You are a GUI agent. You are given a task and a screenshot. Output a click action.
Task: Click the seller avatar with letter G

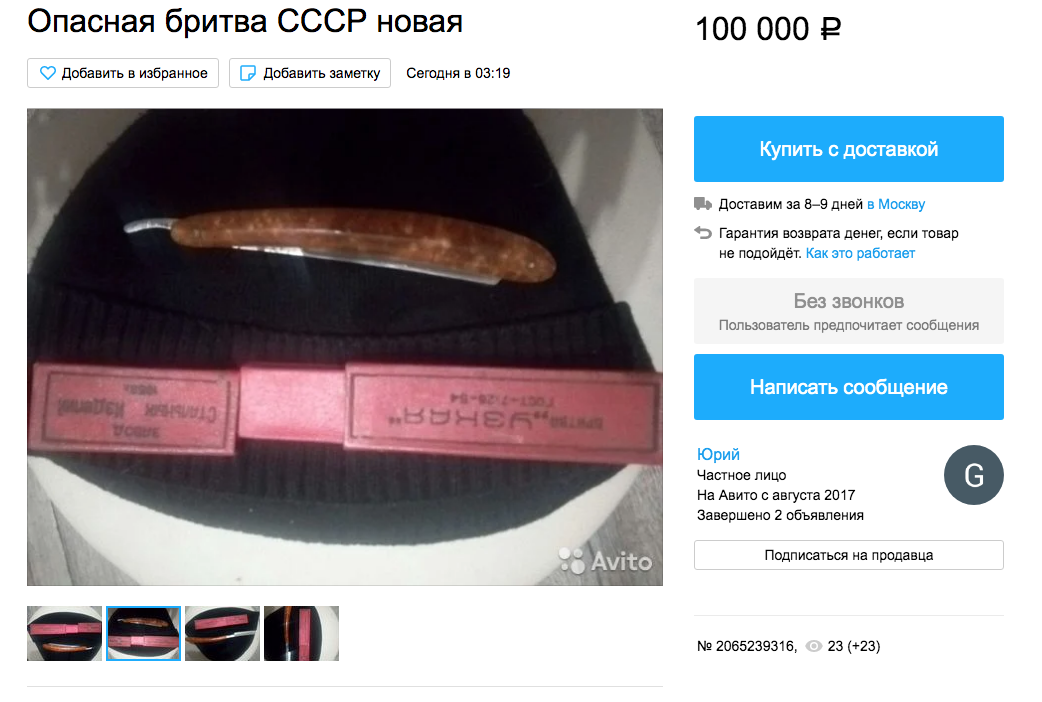pos(974,475)
